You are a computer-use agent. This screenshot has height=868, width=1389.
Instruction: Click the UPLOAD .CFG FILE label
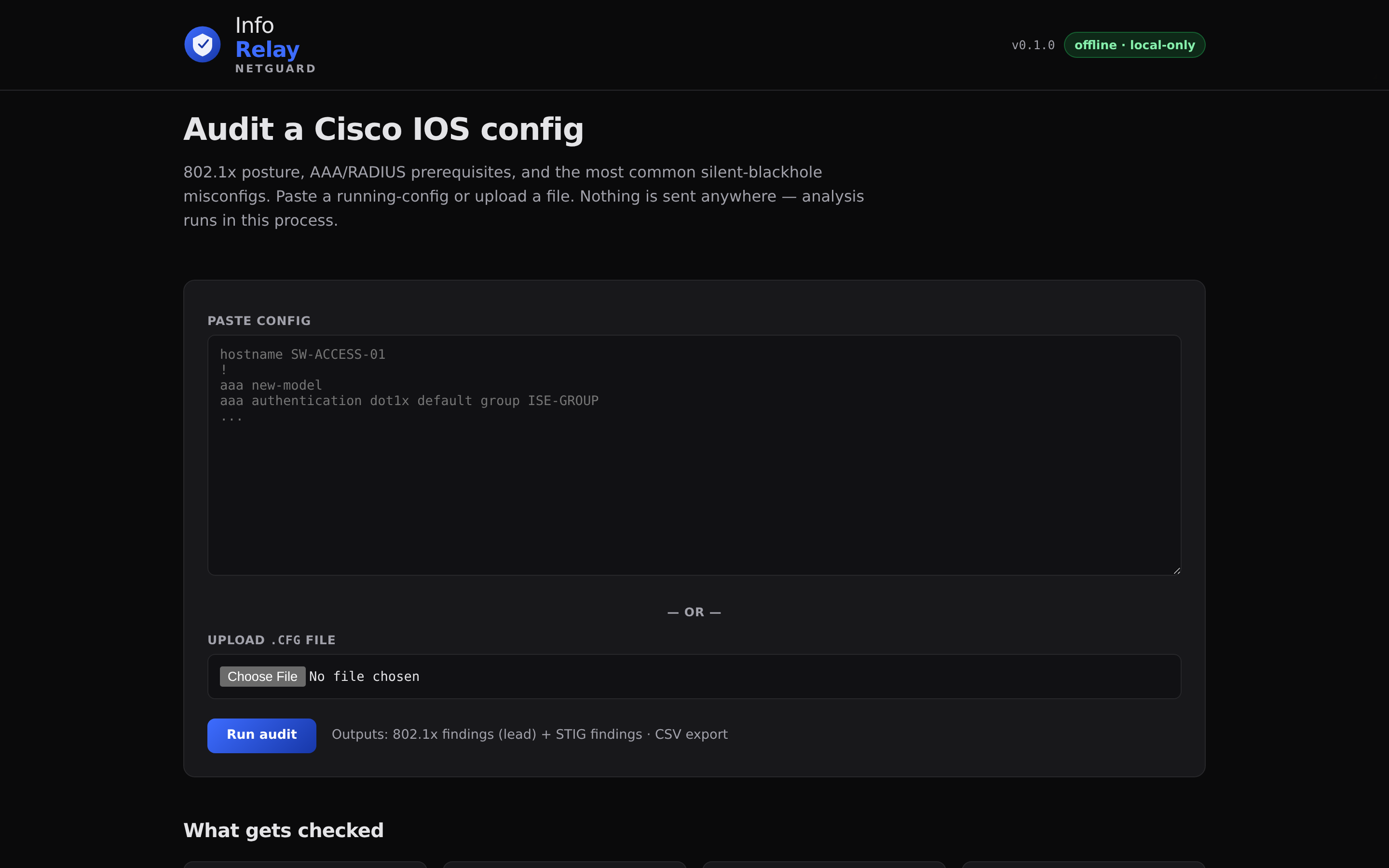tap(272, 640)
